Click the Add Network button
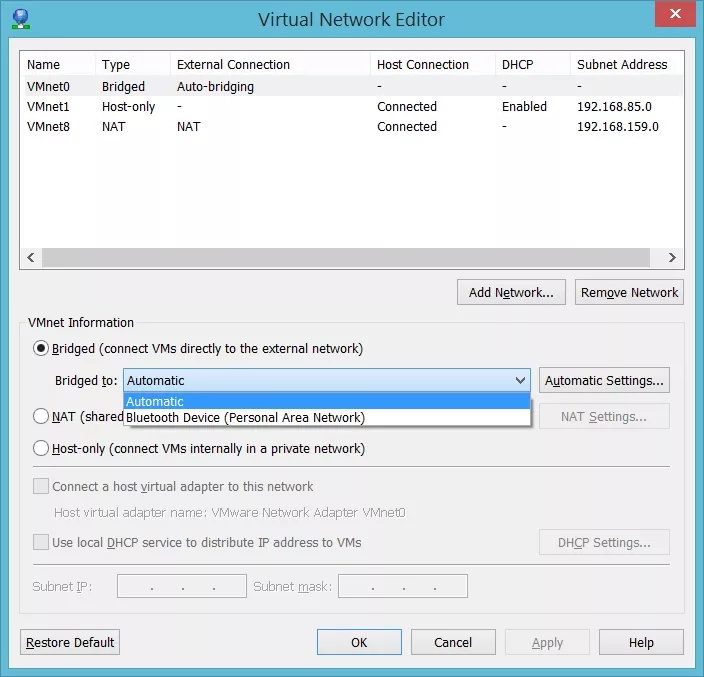 tap(511, 292)
